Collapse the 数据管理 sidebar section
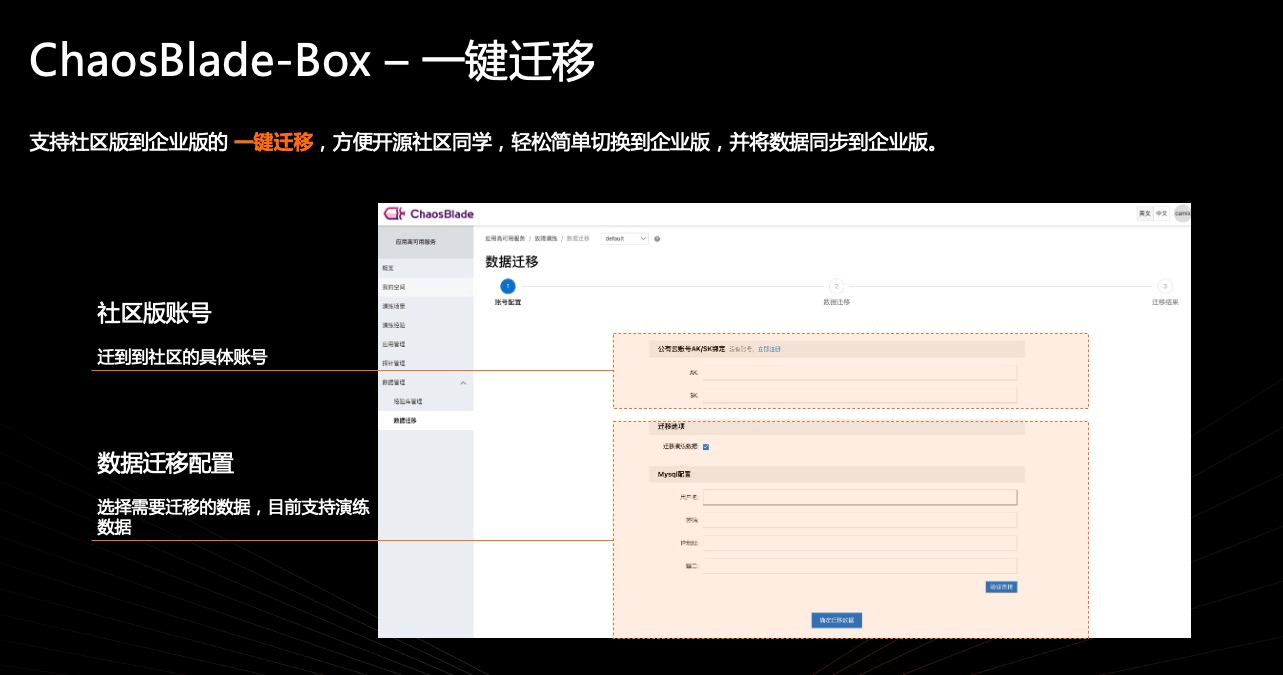This screenshot has width=1283, height=675. [462, 383]
